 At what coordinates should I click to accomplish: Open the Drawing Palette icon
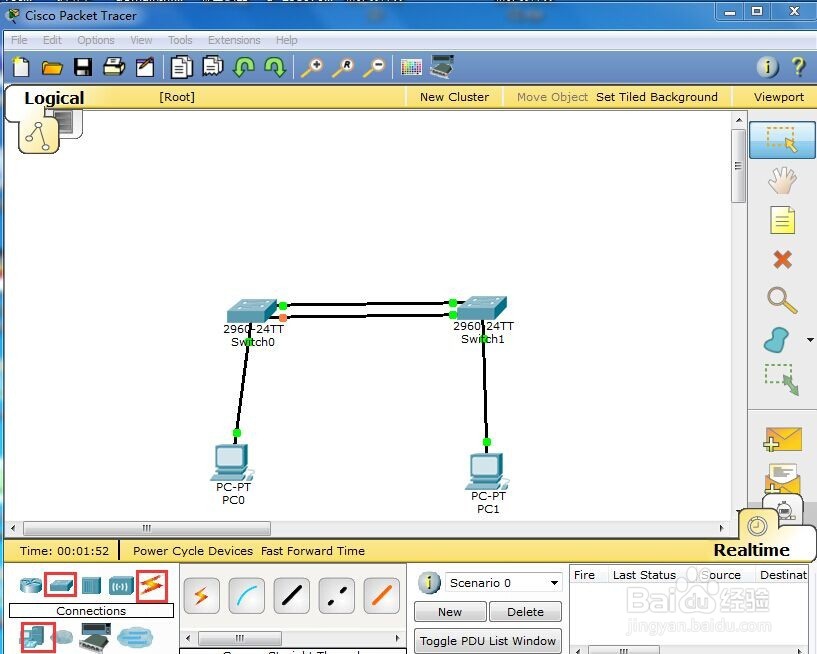(411, 67)
